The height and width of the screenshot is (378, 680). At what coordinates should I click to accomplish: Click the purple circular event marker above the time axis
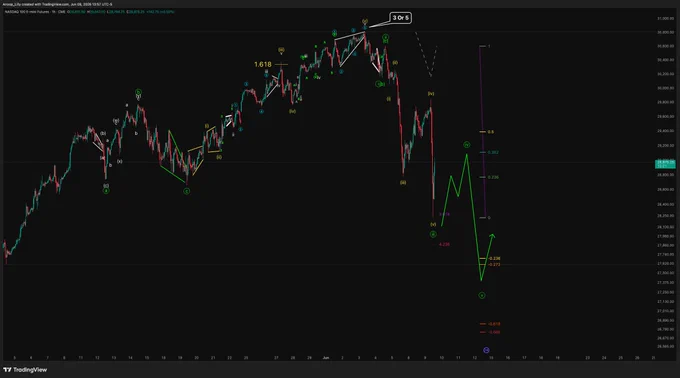[x=486, y=350]
